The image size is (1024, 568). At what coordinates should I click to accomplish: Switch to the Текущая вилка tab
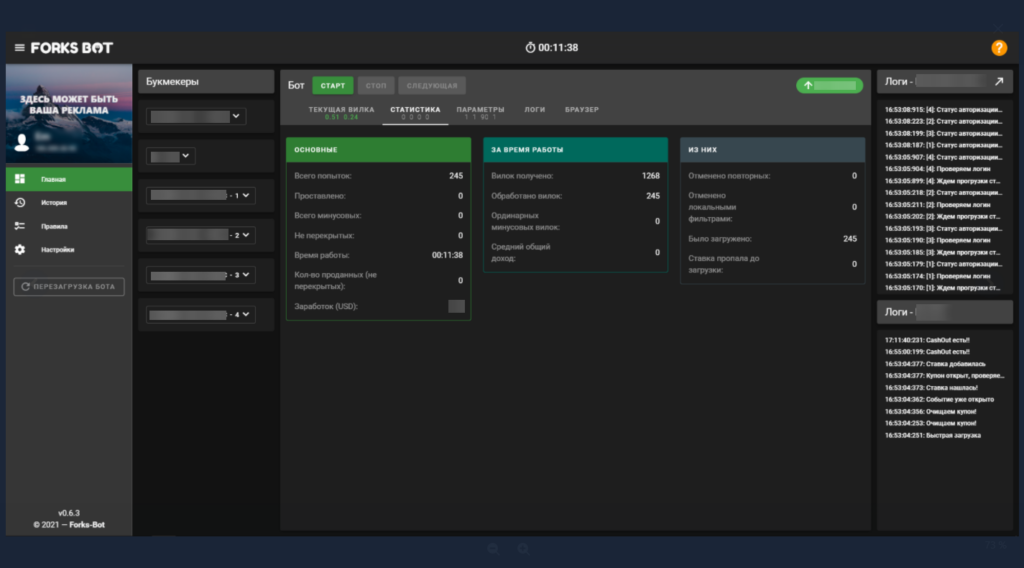[x=341, y=112]
